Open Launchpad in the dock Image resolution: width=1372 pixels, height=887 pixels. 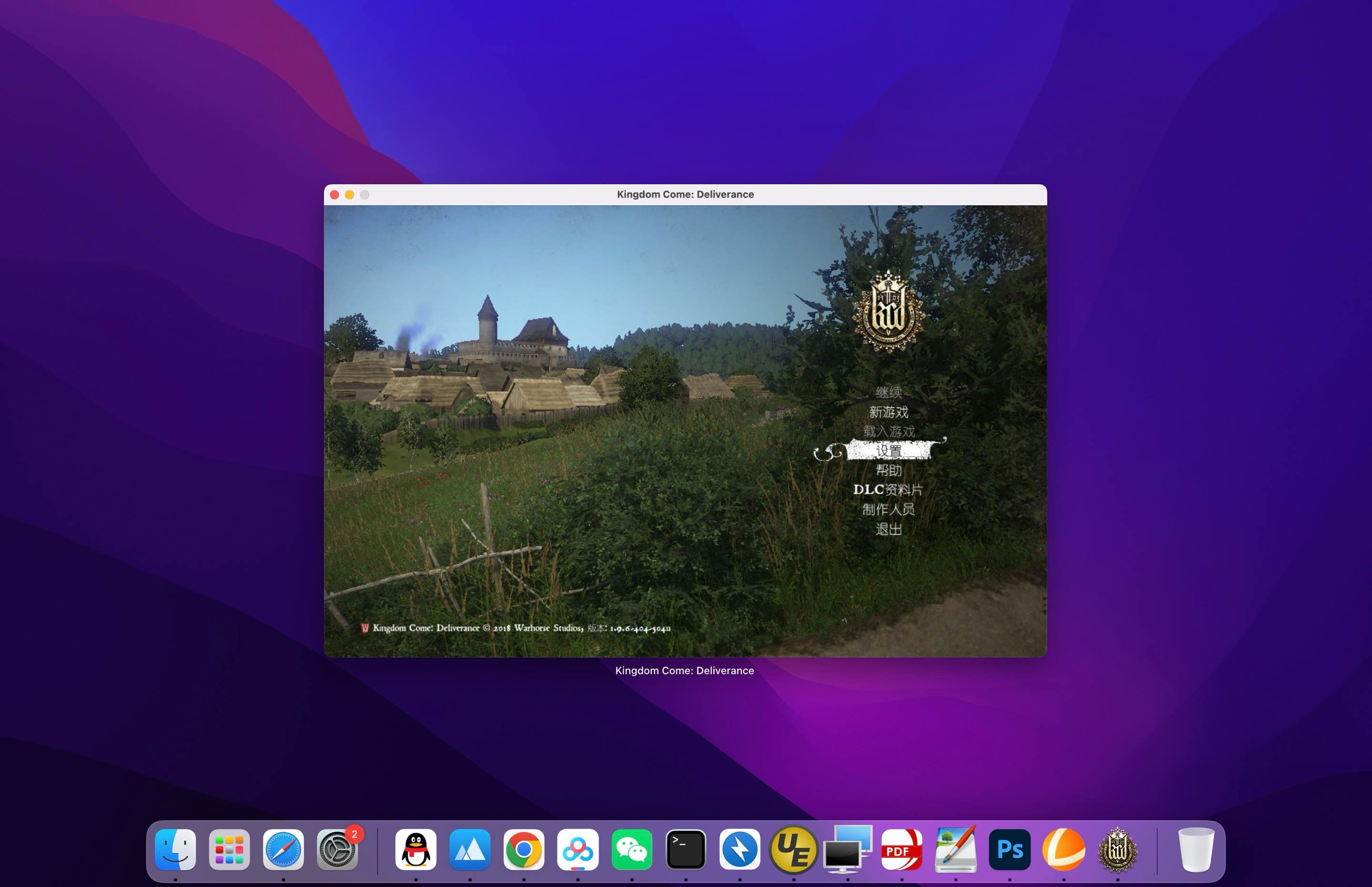coord(229,849)
